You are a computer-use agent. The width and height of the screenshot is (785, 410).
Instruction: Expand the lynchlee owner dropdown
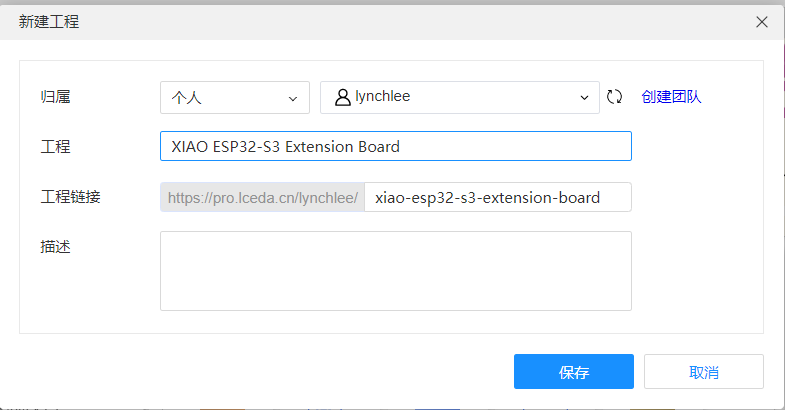click(x=460, y=97)
